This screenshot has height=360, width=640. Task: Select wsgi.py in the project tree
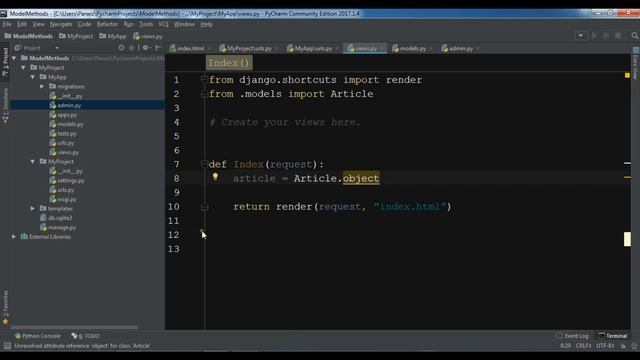tap(67, 199)
